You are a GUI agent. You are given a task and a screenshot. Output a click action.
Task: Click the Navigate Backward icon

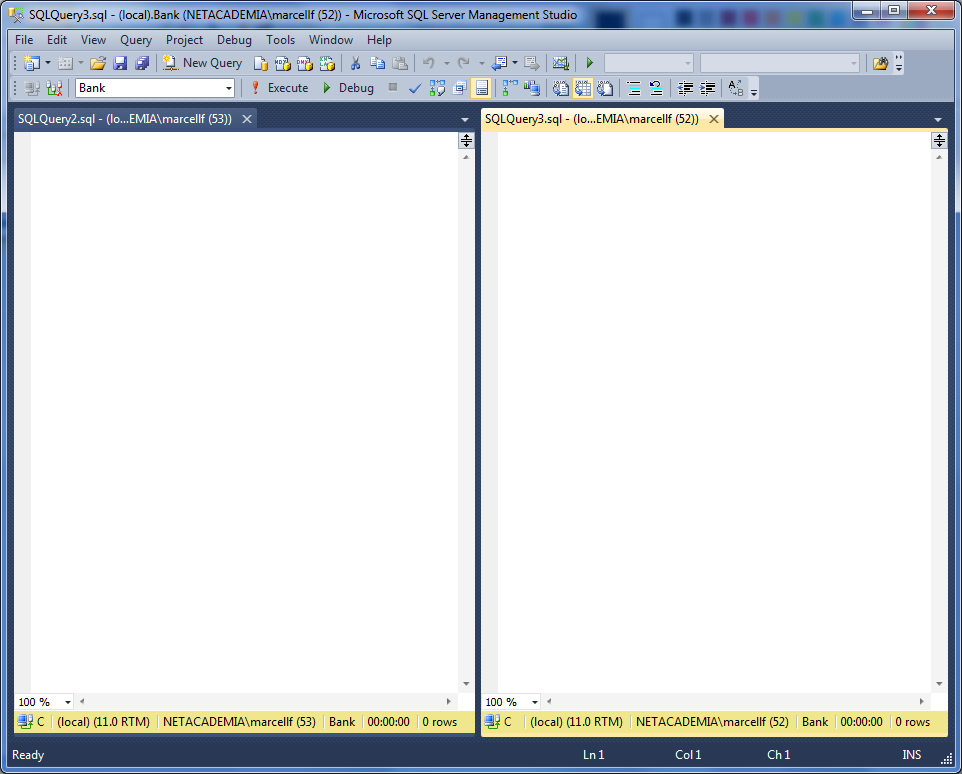click(499, 63)
